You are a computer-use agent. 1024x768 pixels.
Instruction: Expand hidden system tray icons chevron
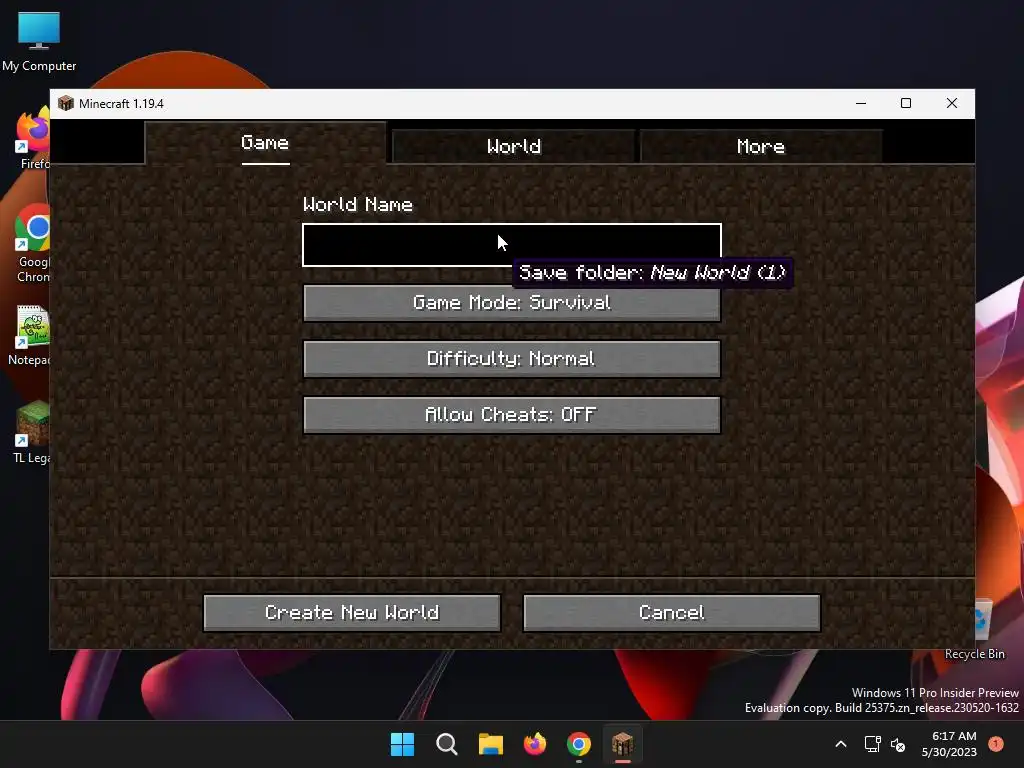click(841, 744)
